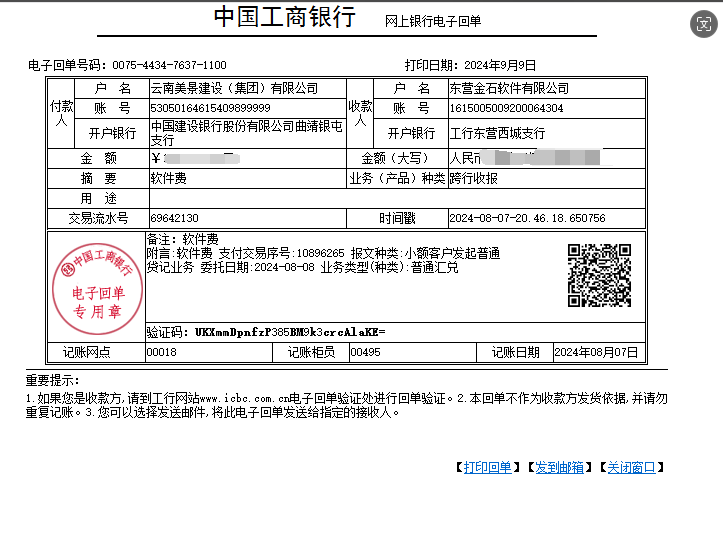723x537 pixels.
Task: Click the 摘要 value 软件费
Action: click(169, 178)
